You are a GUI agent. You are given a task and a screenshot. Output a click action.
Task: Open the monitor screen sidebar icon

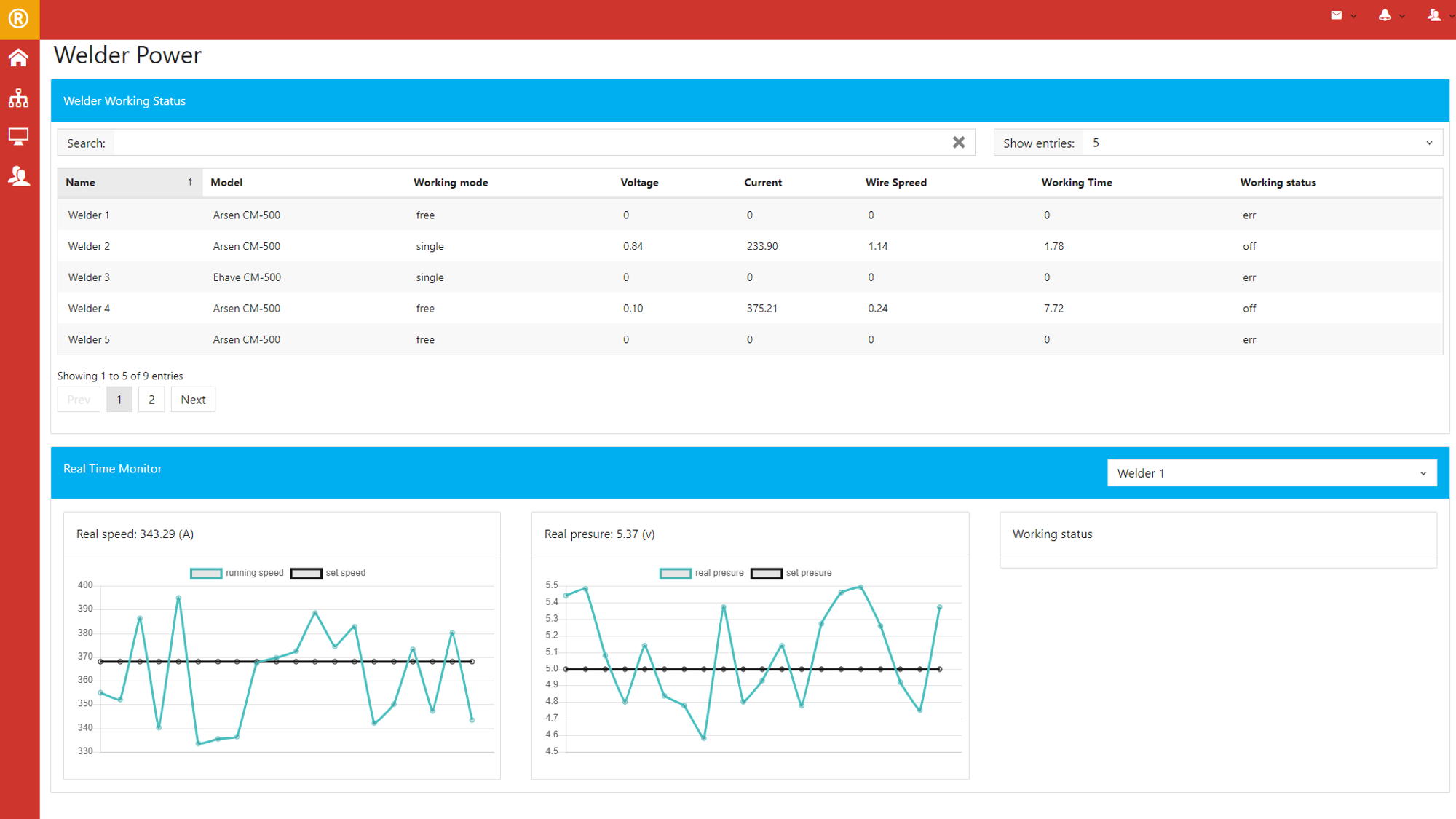pos(19,136)
